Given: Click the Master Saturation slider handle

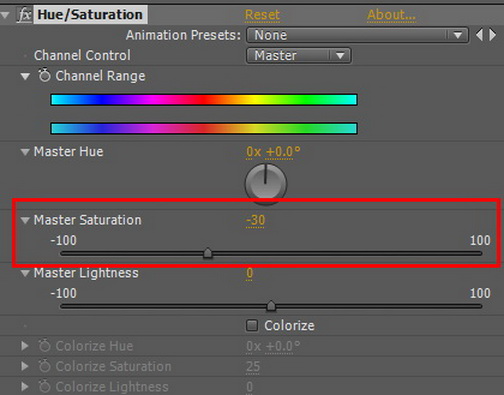Looking at the screenshot, I should point(208,253).
